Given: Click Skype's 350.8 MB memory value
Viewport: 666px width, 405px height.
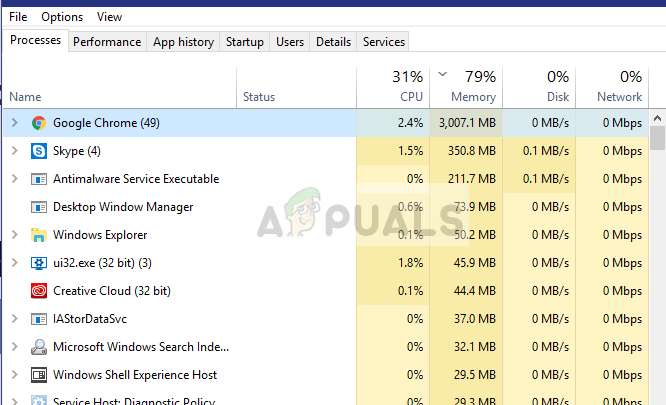Looking at the screenshot, I should pos(472,151).
